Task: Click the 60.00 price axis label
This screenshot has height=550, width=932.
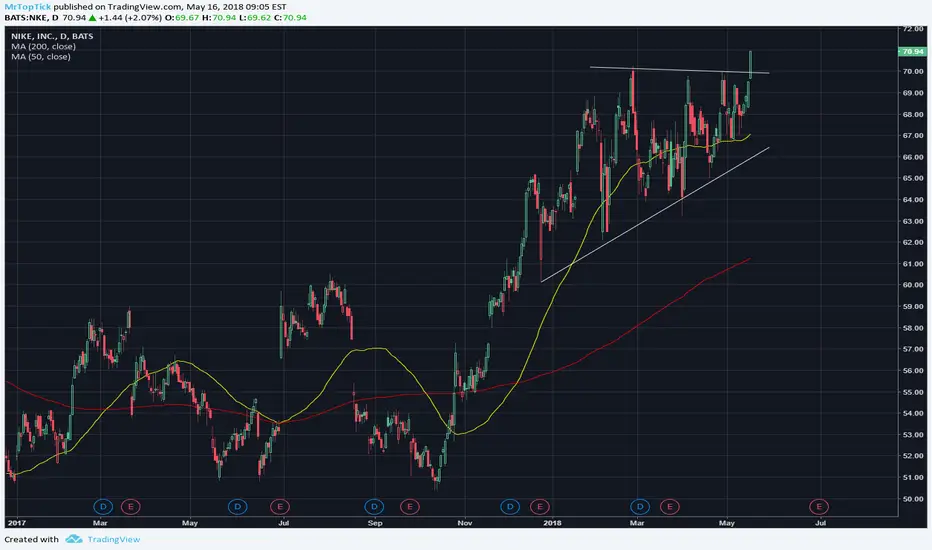Action: point(913,285)
